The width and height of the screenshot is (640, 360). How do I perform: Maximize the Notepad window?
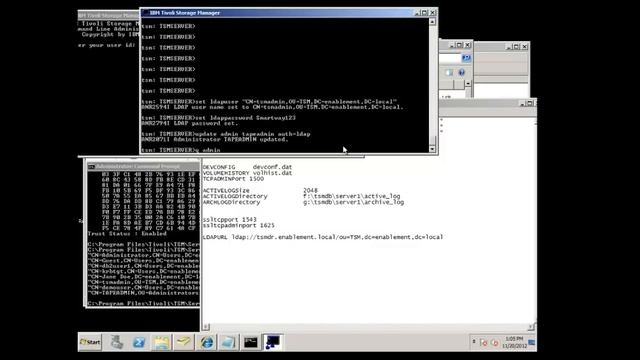point(529,104)
